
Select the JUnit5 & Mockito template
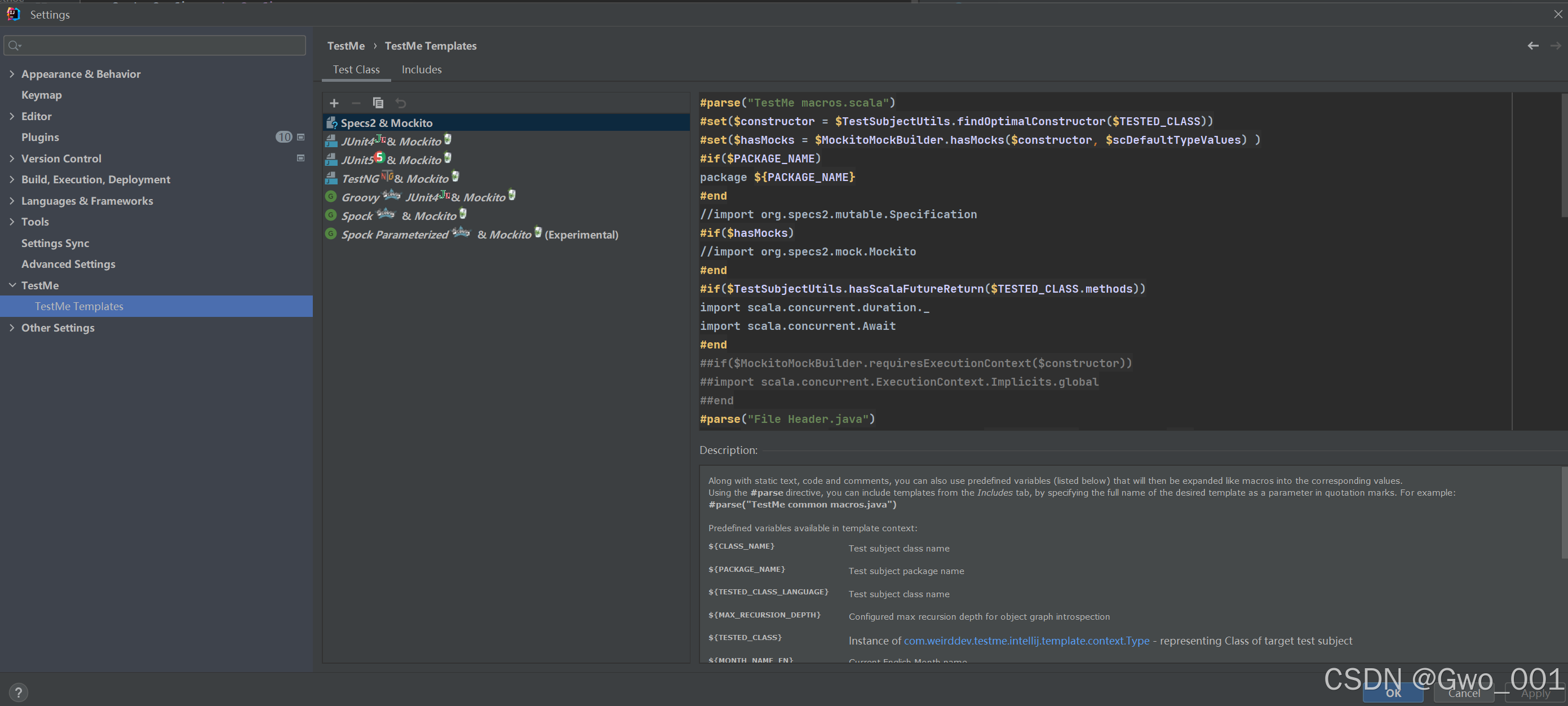pos(507,160)
